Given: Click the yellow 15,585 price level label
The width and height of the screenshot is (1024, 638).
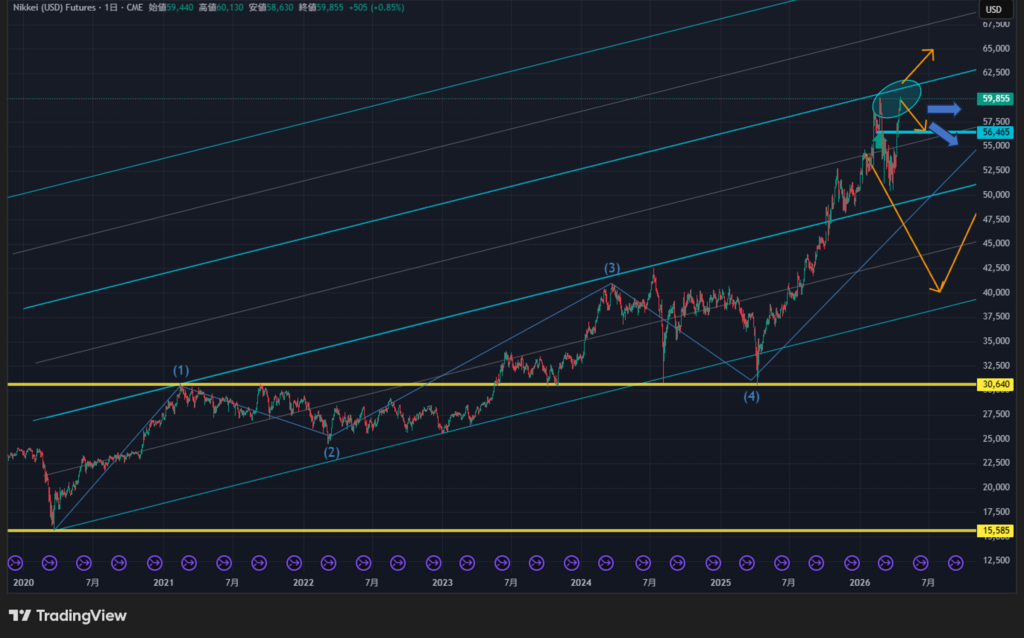Looking at the screenshot, I should point(997,530).
